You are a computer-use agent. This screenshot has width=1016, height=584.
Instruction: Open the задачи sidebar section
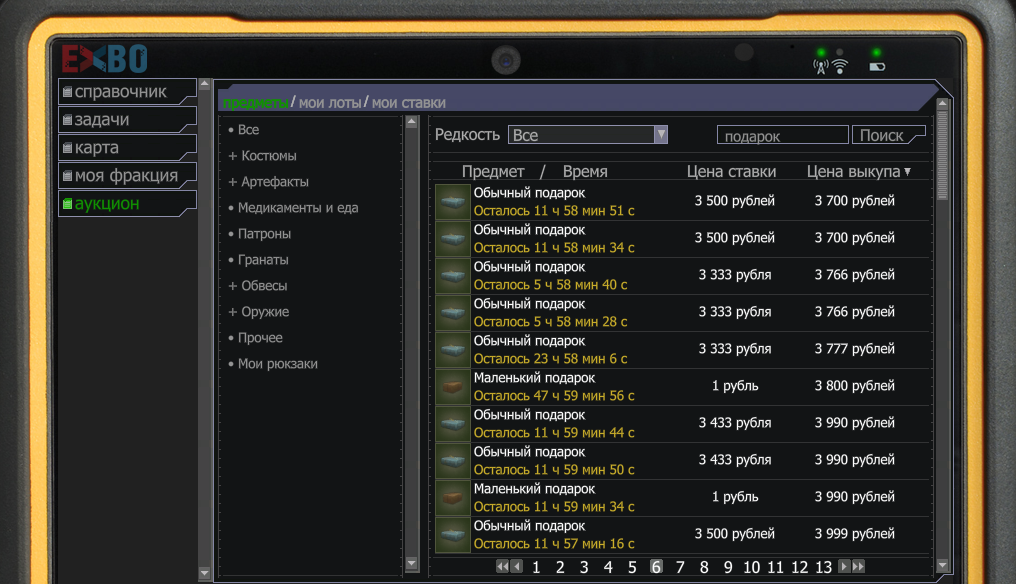(x=127, y=119)
